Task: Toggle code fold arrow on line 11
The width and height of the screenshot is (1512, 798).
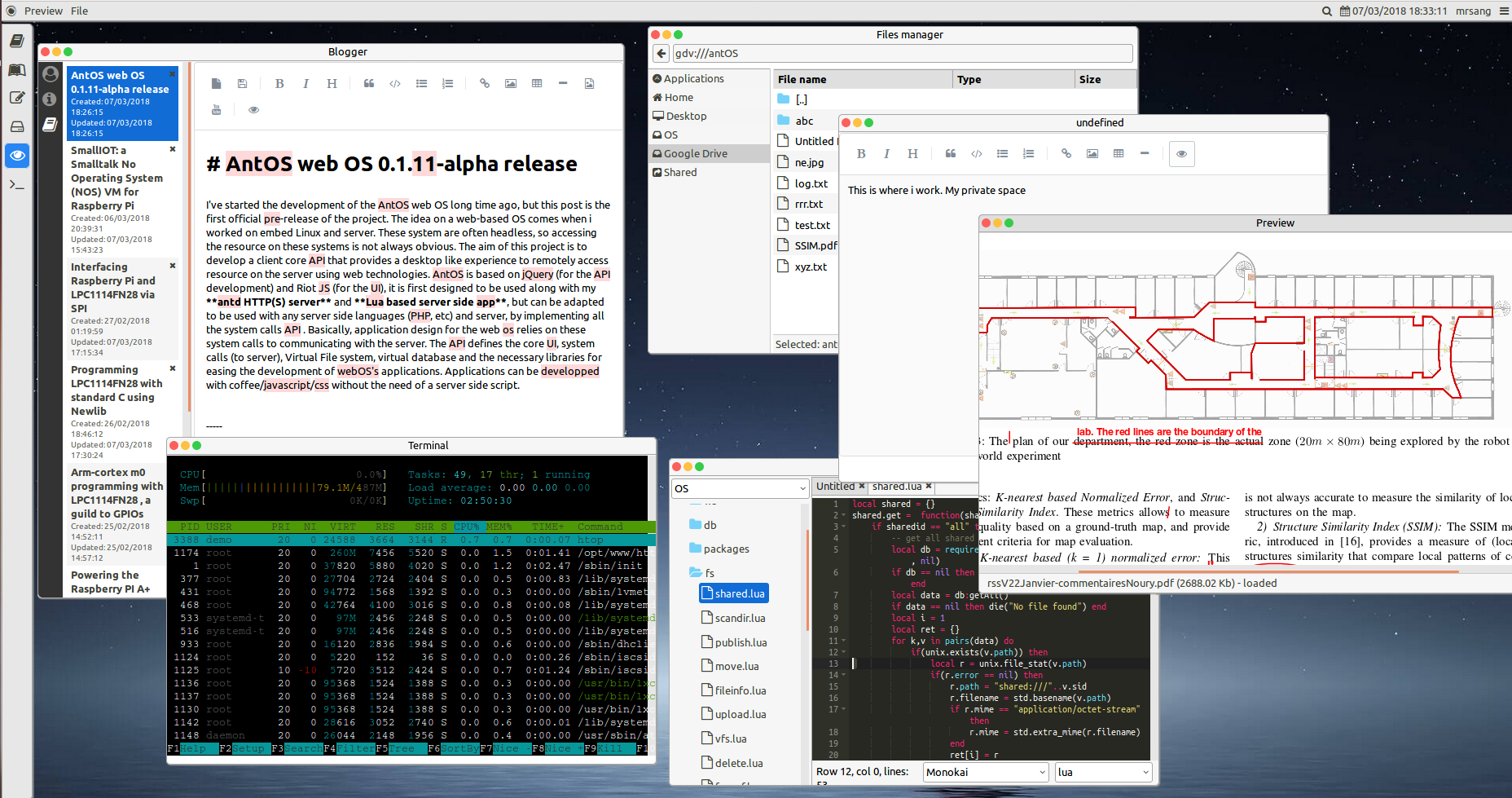Action: [x=843, y=641]
